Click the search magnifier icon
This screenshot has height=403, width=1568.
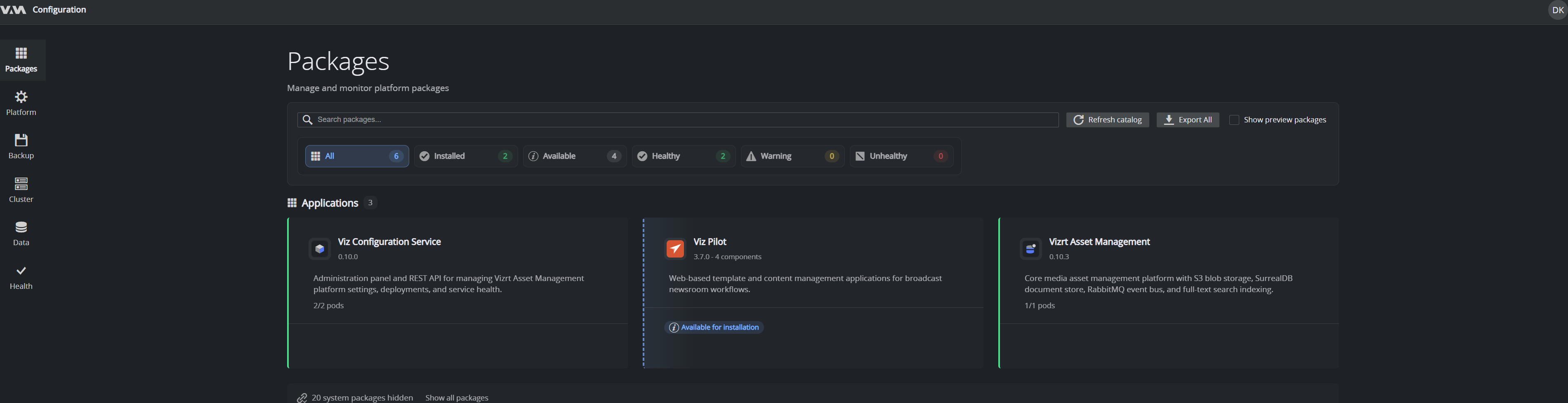(x=307, y=120)
